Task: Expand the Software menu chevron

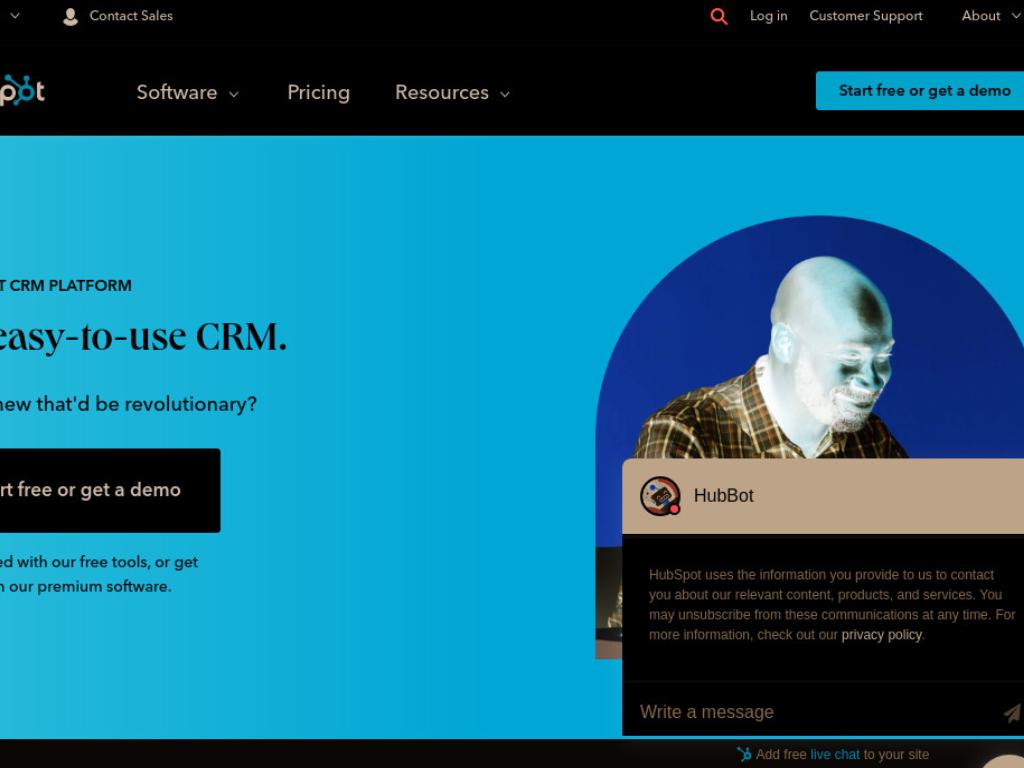Action: click(x=234, y=94)
